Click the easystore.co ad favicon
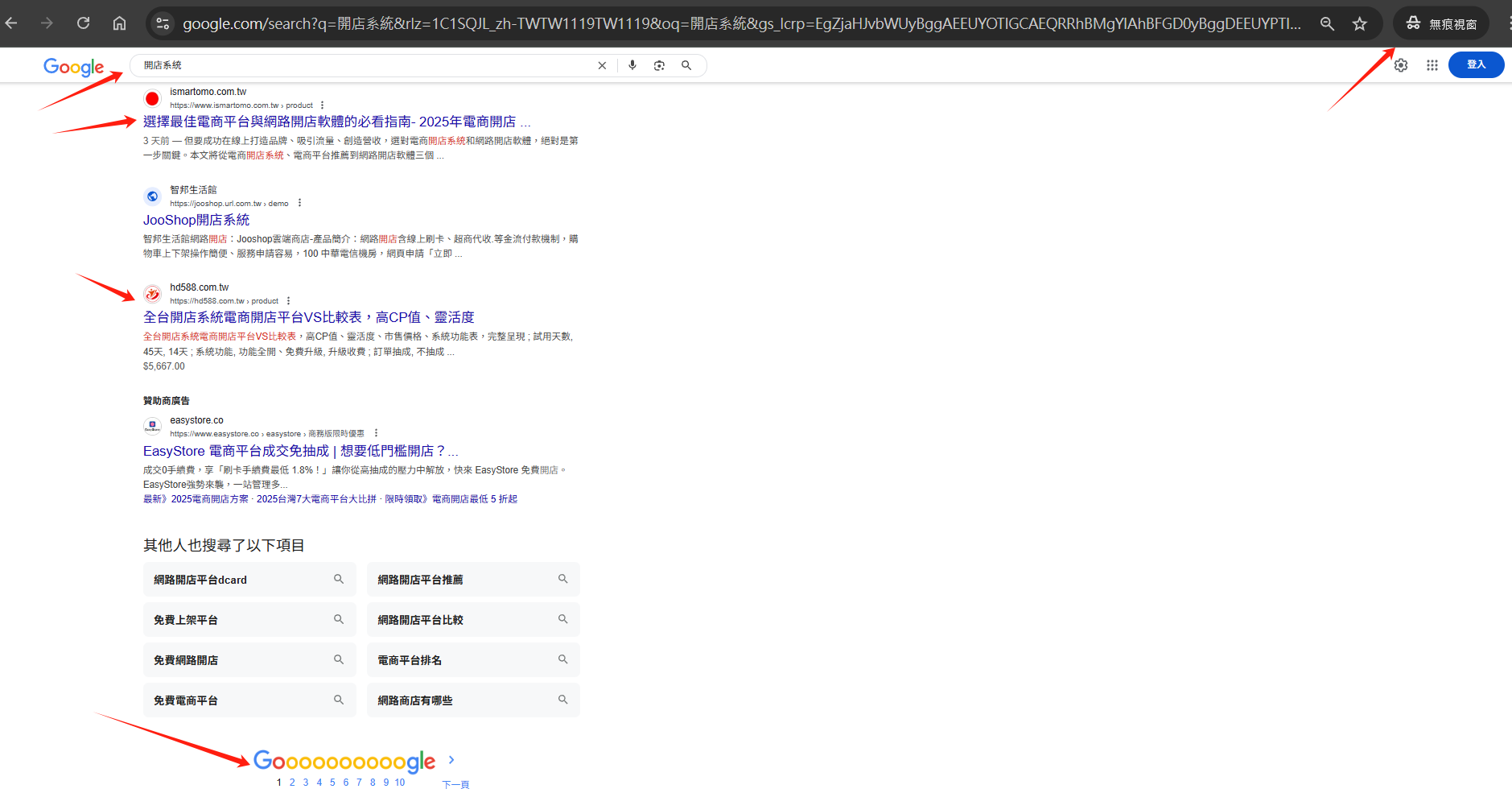Screen dimensions: 1512x789 (x=152, y=427)
